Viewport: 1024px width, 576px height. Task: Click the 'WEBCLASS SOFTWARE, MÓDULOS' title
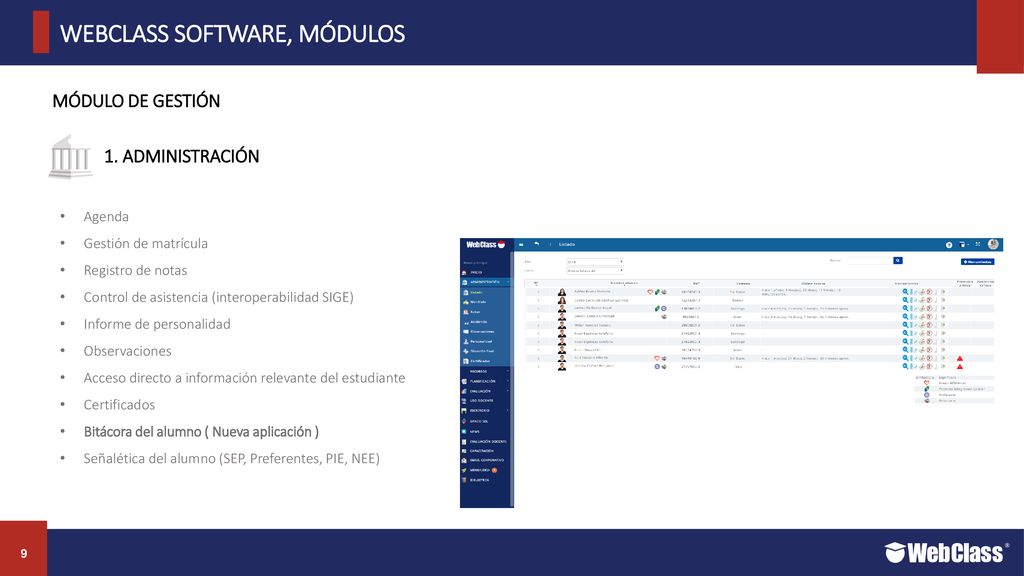(x=232, y=33)
